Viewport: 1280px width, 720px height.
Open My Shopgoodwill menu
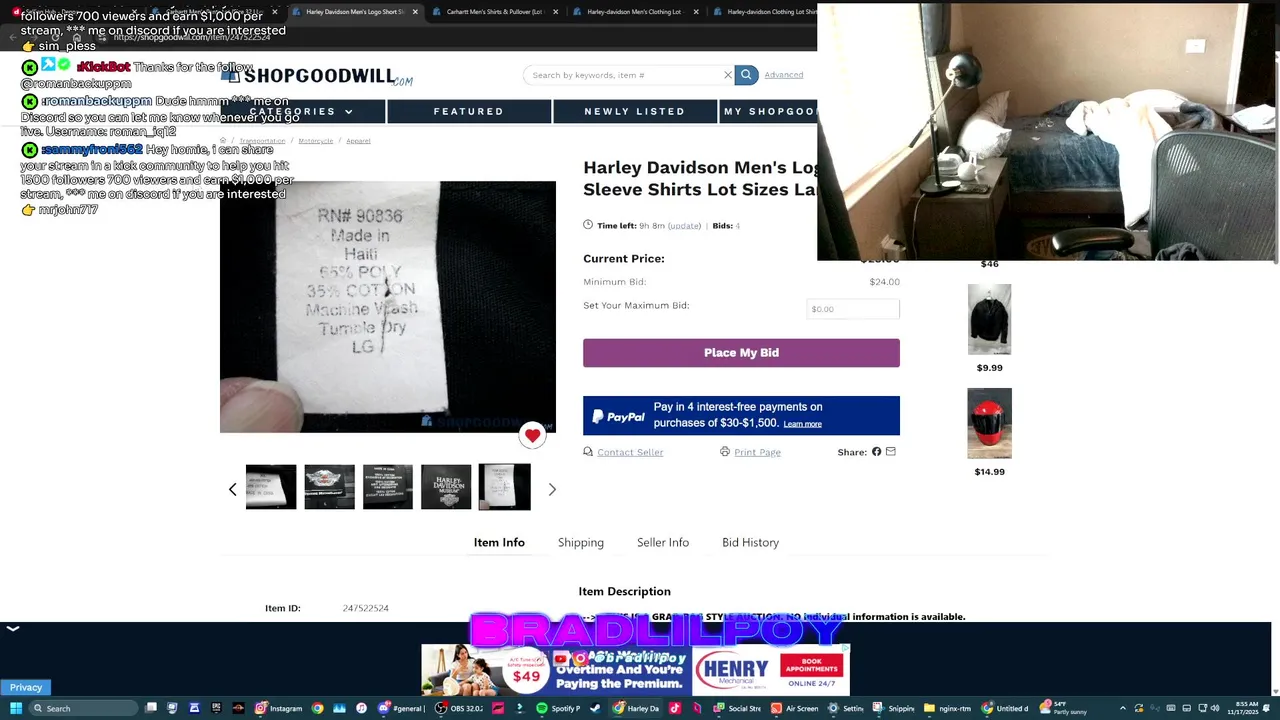click(x=769, y=111)
